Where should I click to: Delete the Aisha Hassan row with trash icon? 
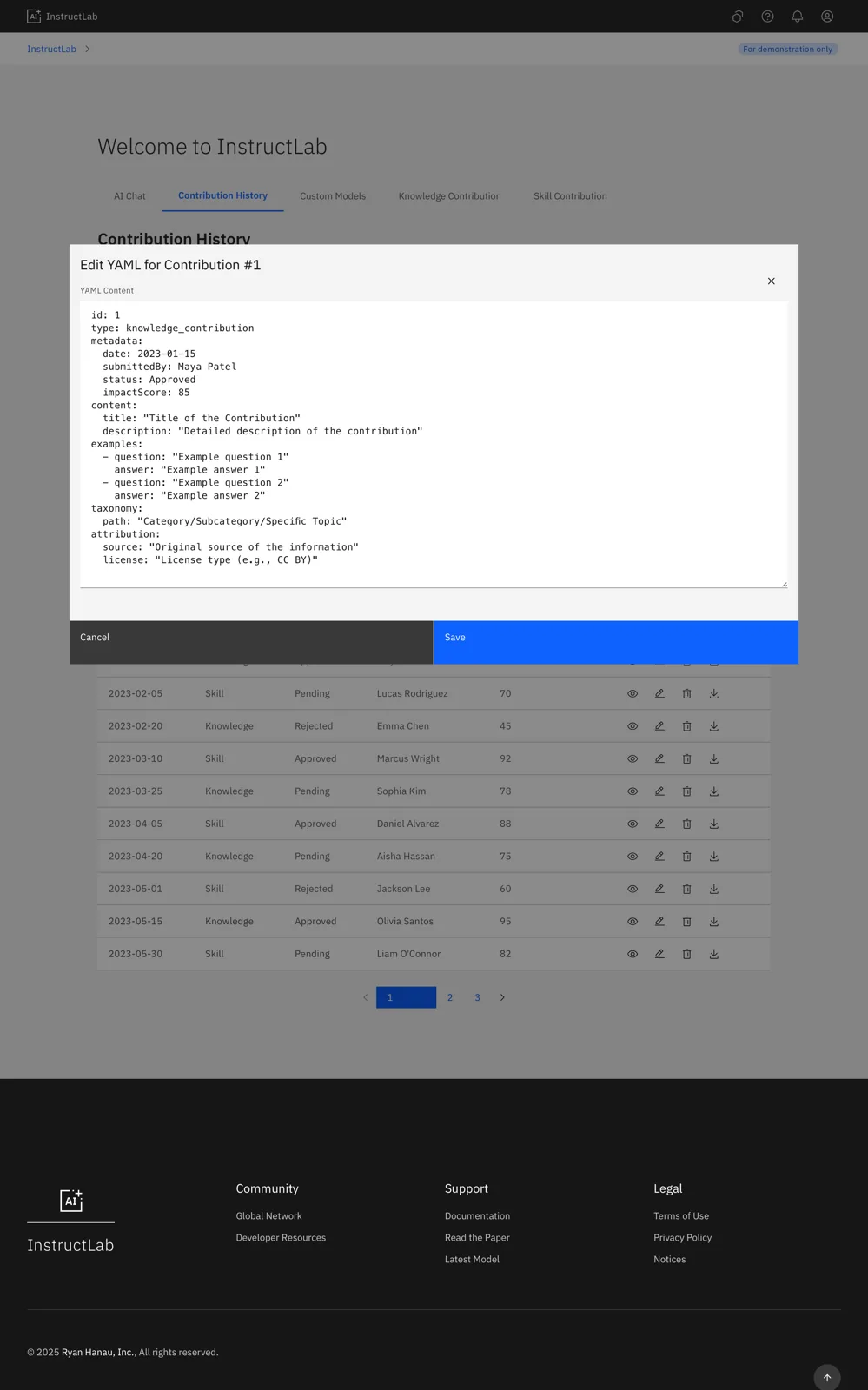686,857
